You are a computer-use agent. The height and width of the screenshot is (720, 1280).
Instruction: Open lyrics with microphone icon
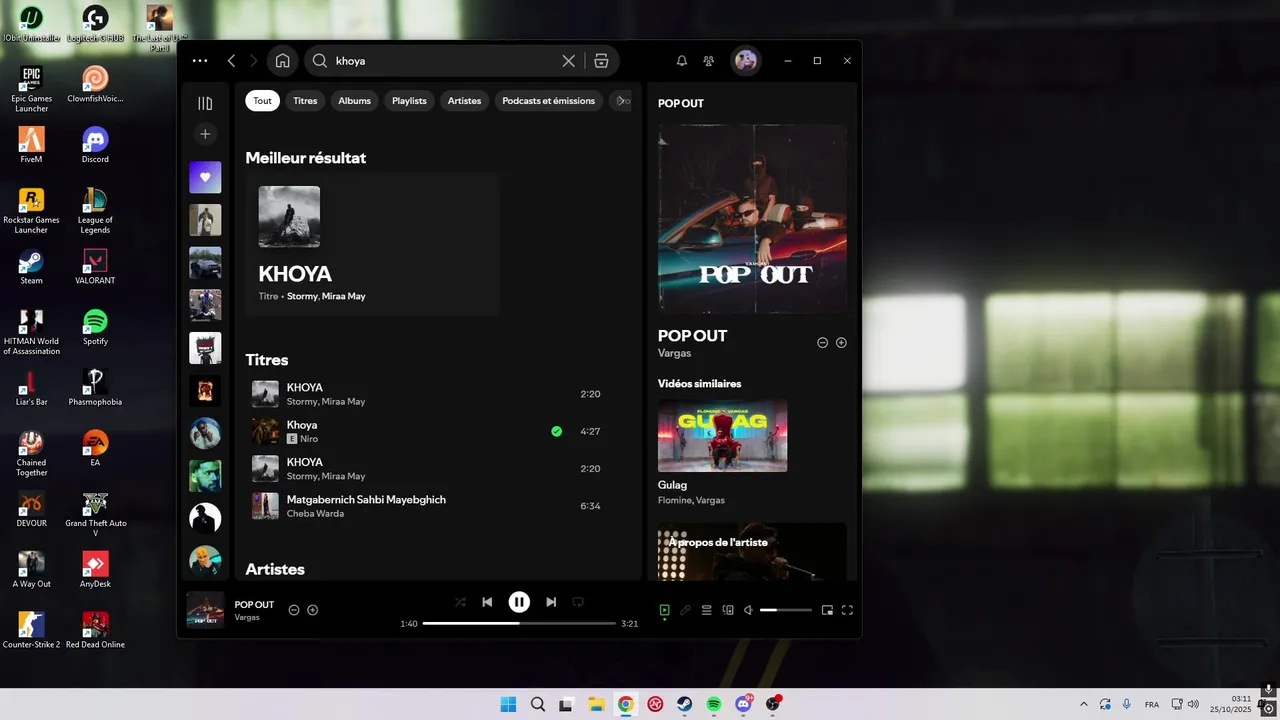[685, 610]
